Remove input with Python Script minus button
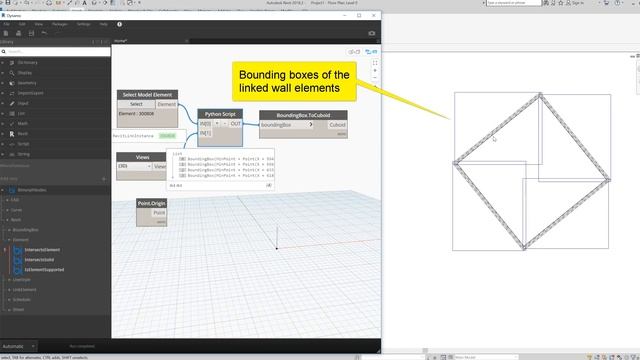 (224, 123)
